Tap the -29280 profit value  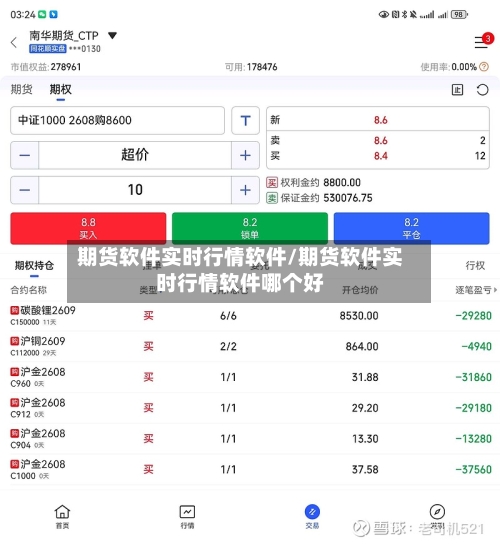click(x=473, y=316)
